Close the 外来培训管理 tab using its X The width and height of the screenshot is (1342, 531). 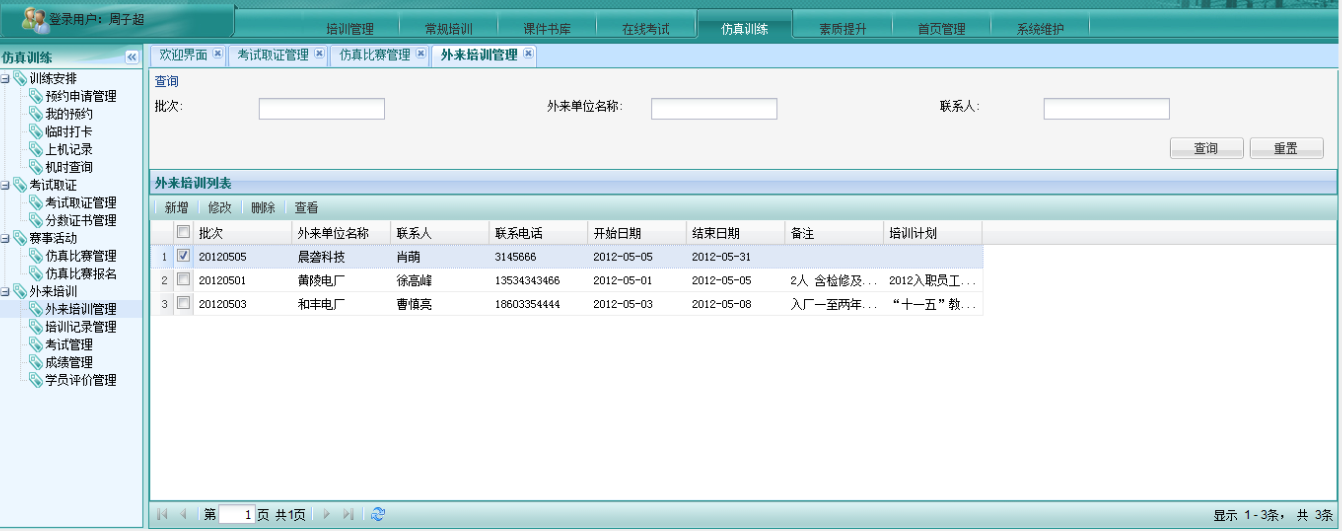tap(528, 54)
